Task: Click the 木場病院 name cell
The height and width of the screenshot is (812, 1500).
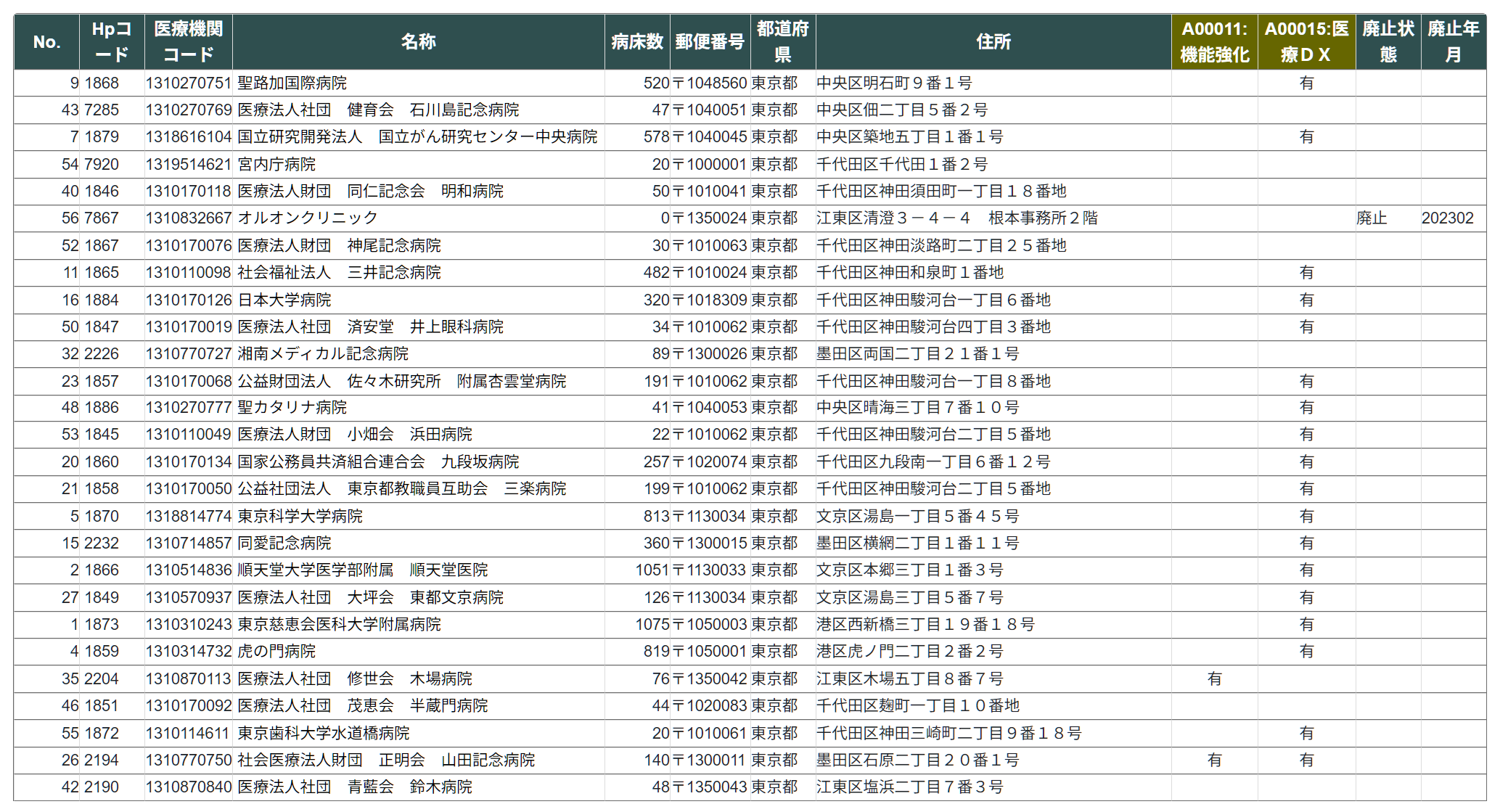Action: 419,679
